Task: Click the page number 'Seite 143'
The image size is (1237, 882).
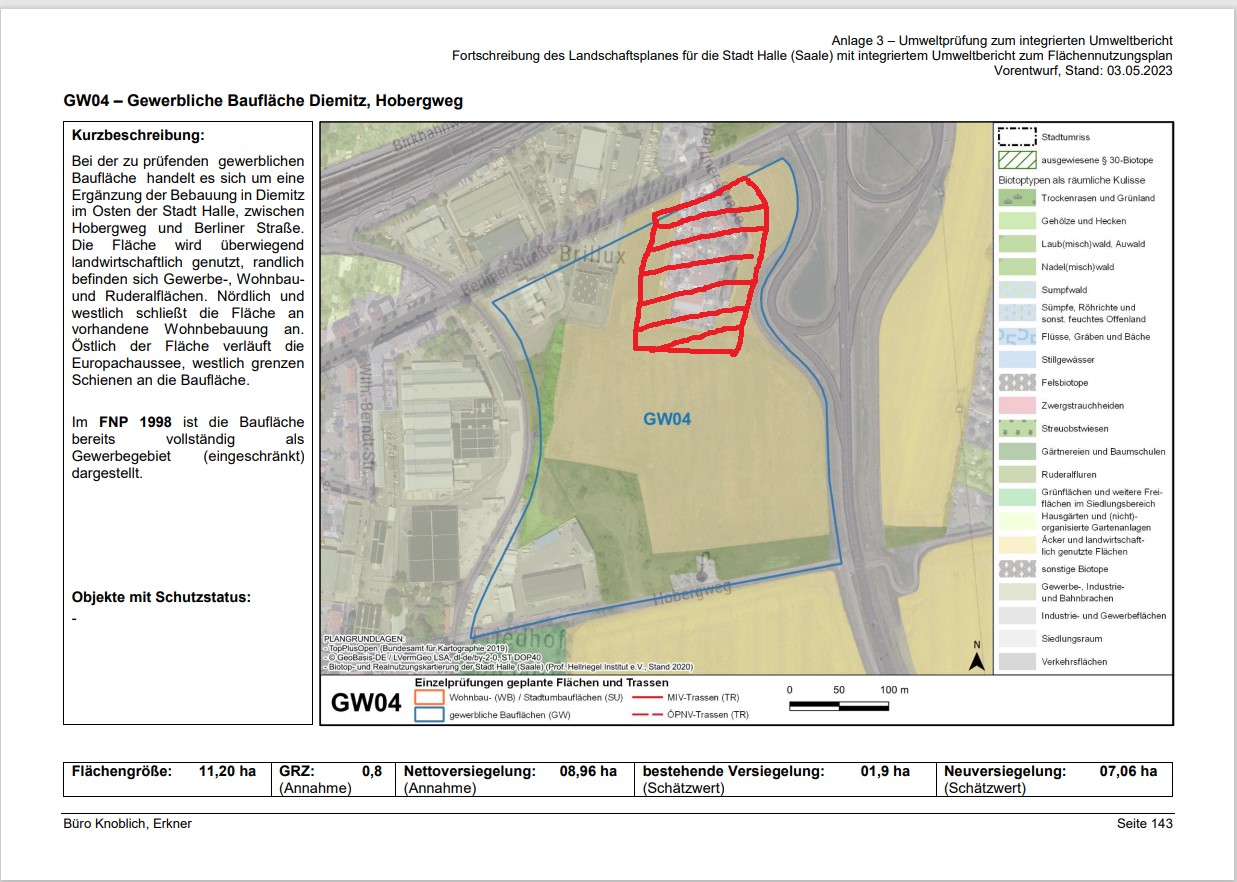Action: pyautogui.click(x=1145, y=823)
